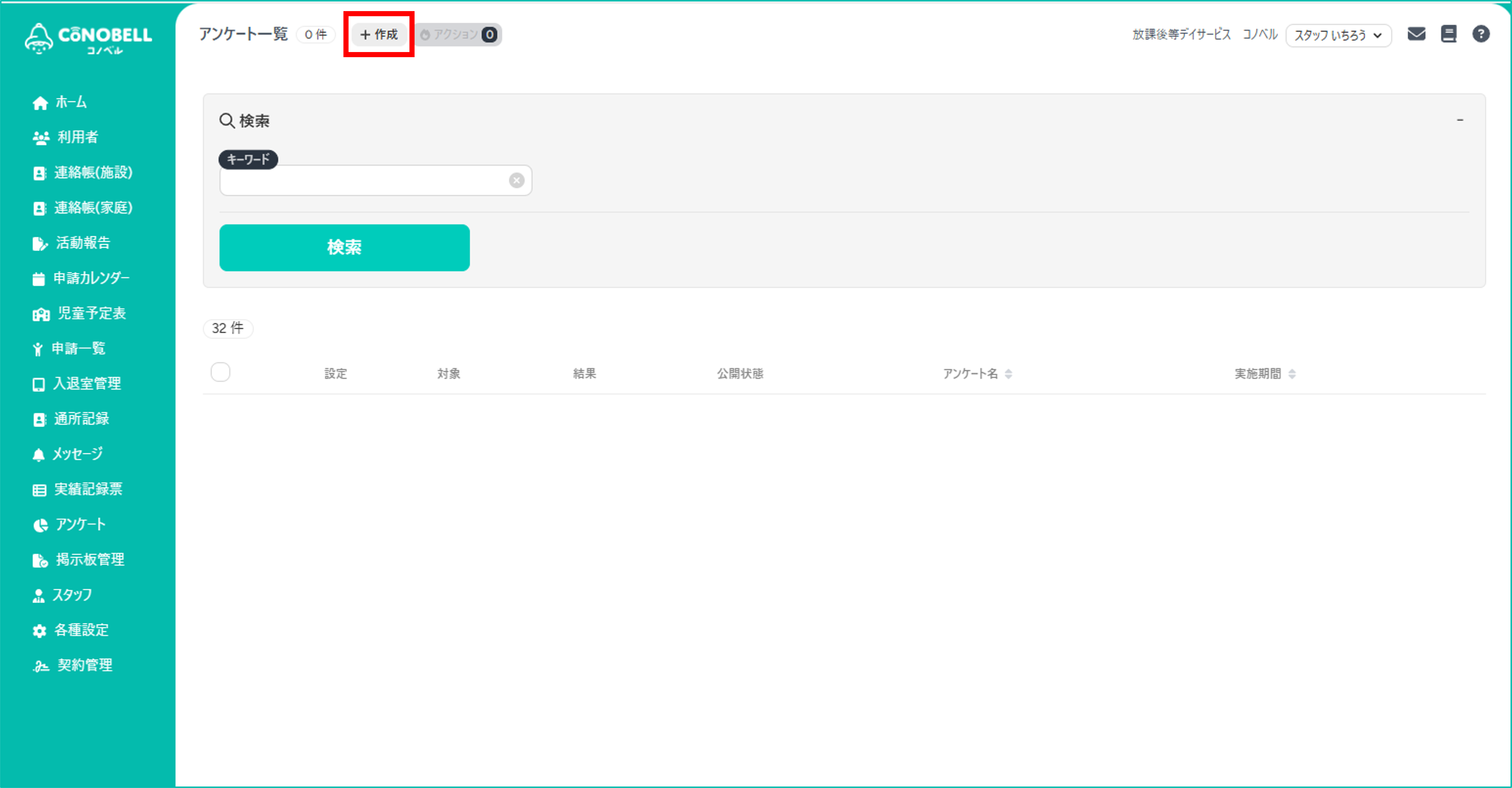Click the 申請カレンダー calendar icon
Viewport: 1512px width, 788px height.
pyautogui.click(x=38, y=279)
